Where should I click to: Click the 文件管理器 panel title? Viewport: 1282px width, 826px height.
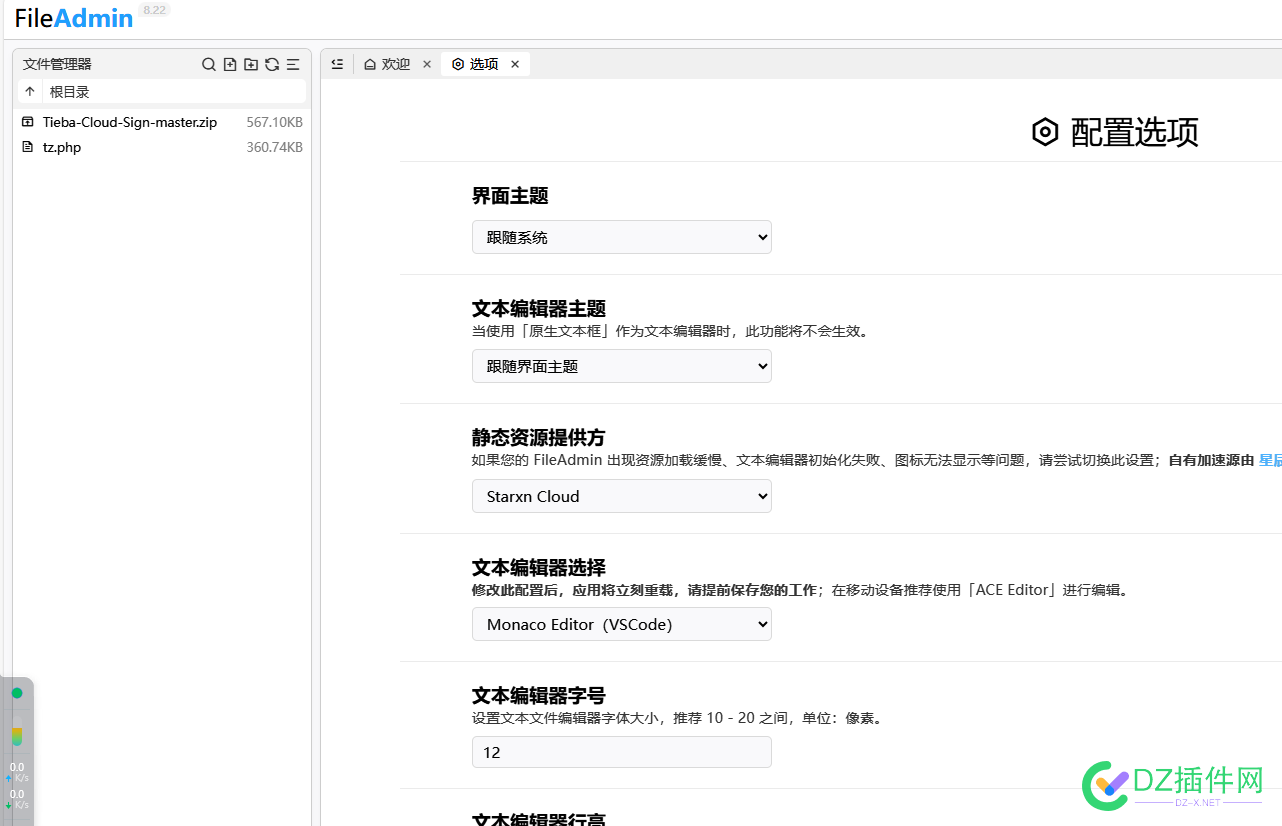tap(57, 64)
